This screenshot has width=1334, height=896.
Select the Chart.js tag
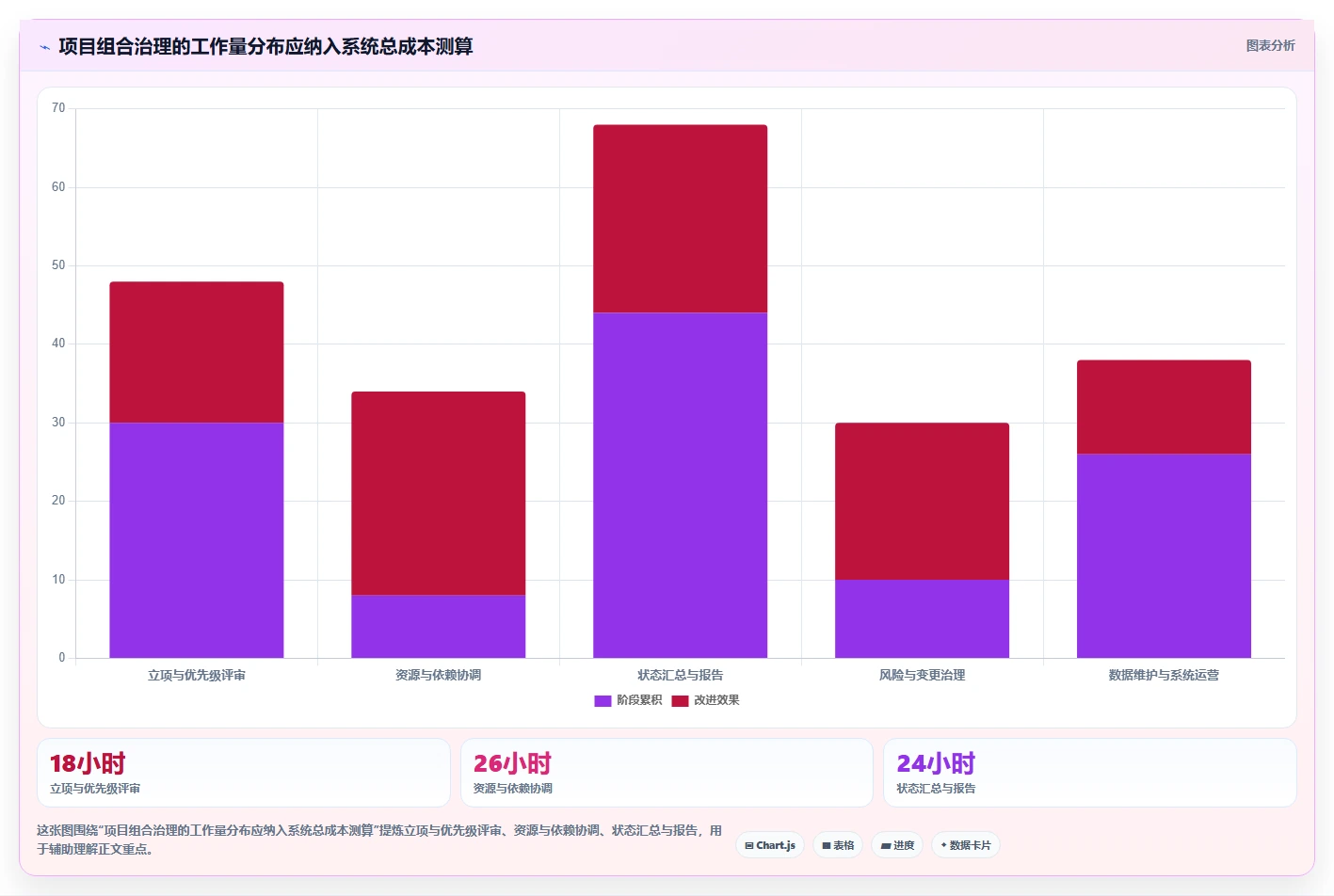[770, 845]
